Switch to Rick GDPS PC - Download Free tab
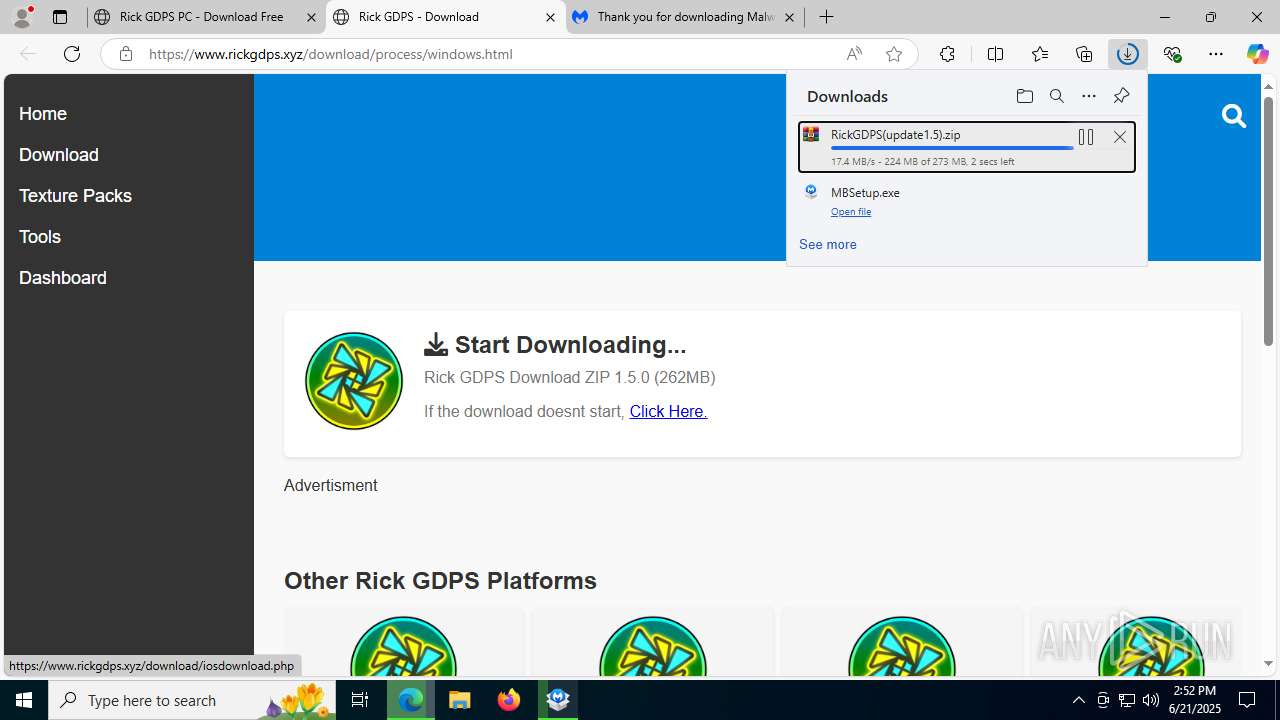The image size is (1280, 720). [206, 17]
